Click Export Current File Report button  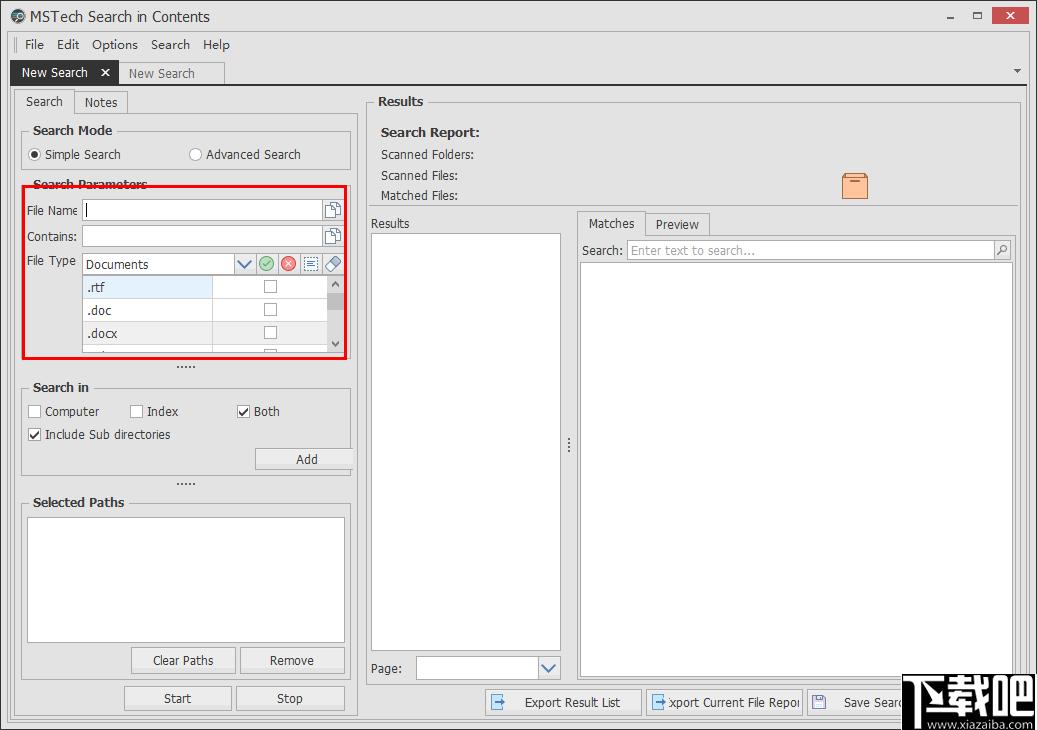pos(724,702)
